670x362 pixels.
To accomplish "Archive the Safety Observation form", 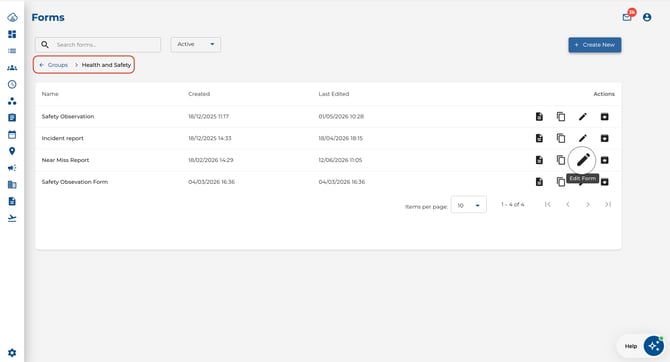I will [604, 117].
